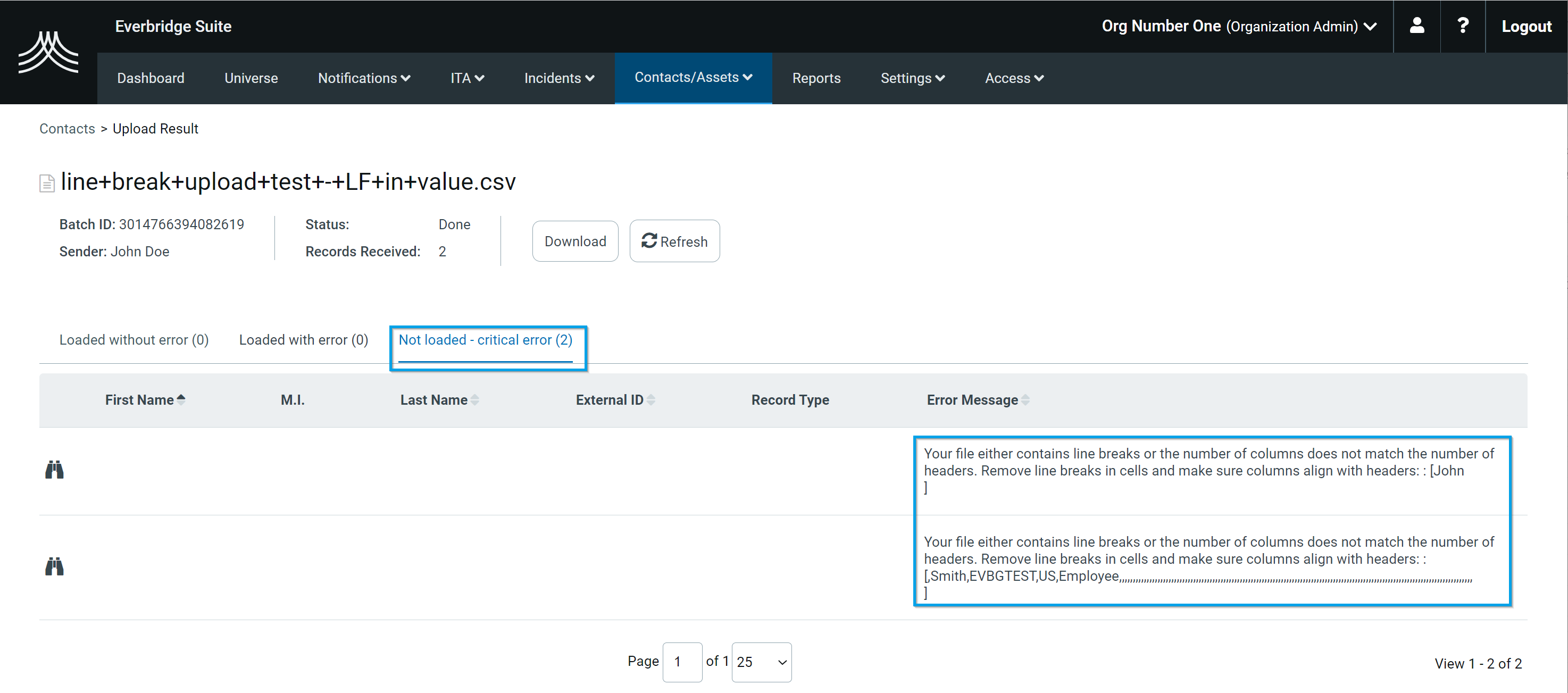Click the page number input field

(682, 662)
